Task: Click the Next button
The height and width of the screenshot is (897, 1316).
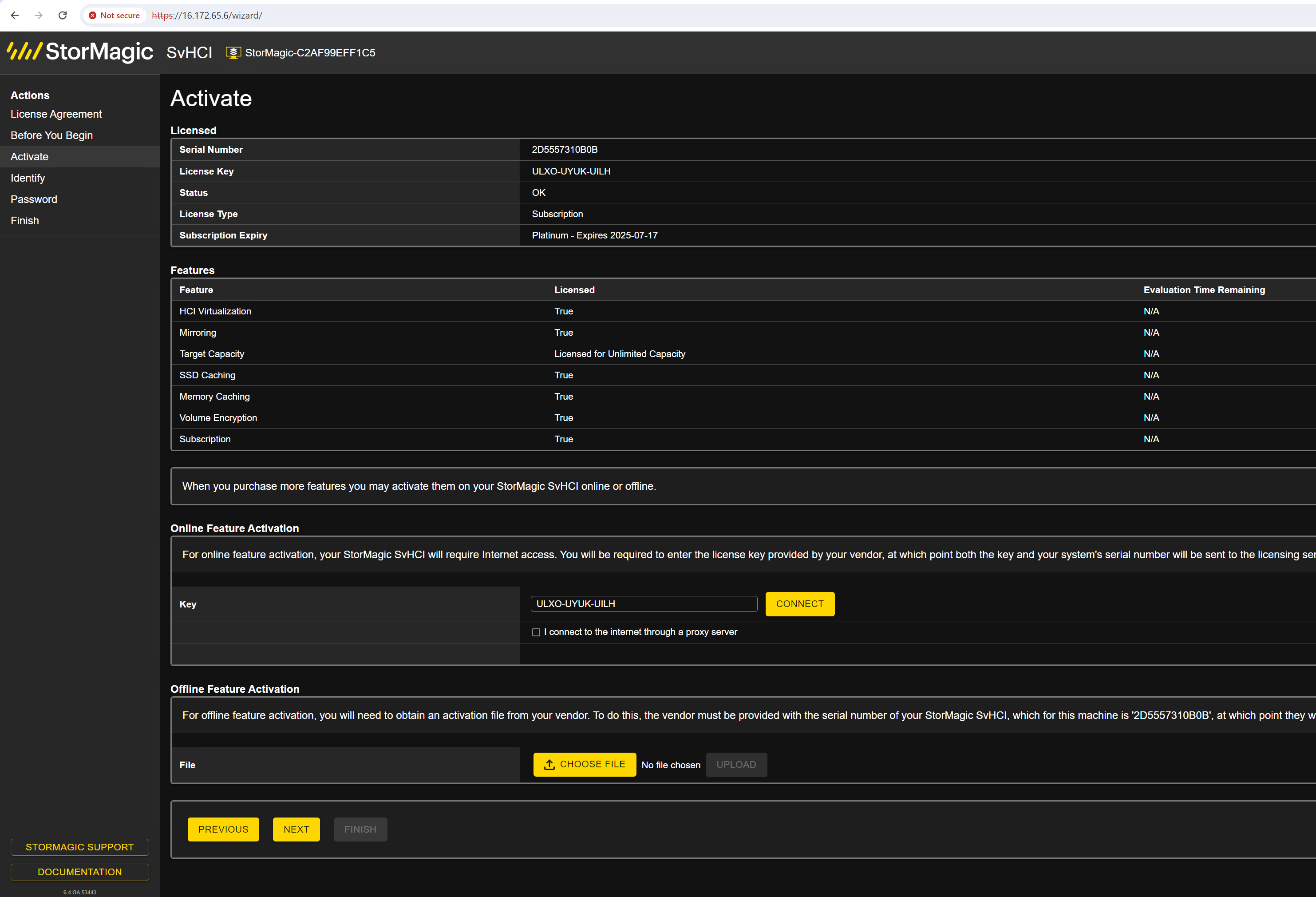Action: 296,829
